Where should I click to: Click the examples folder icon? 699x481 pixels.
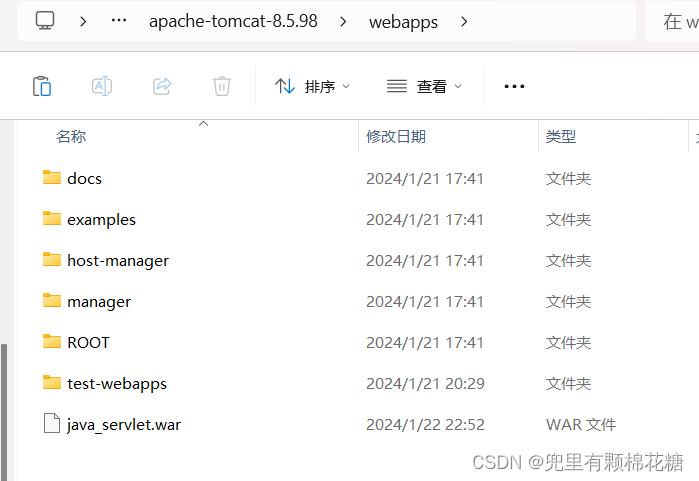click(x=52, y=218)
